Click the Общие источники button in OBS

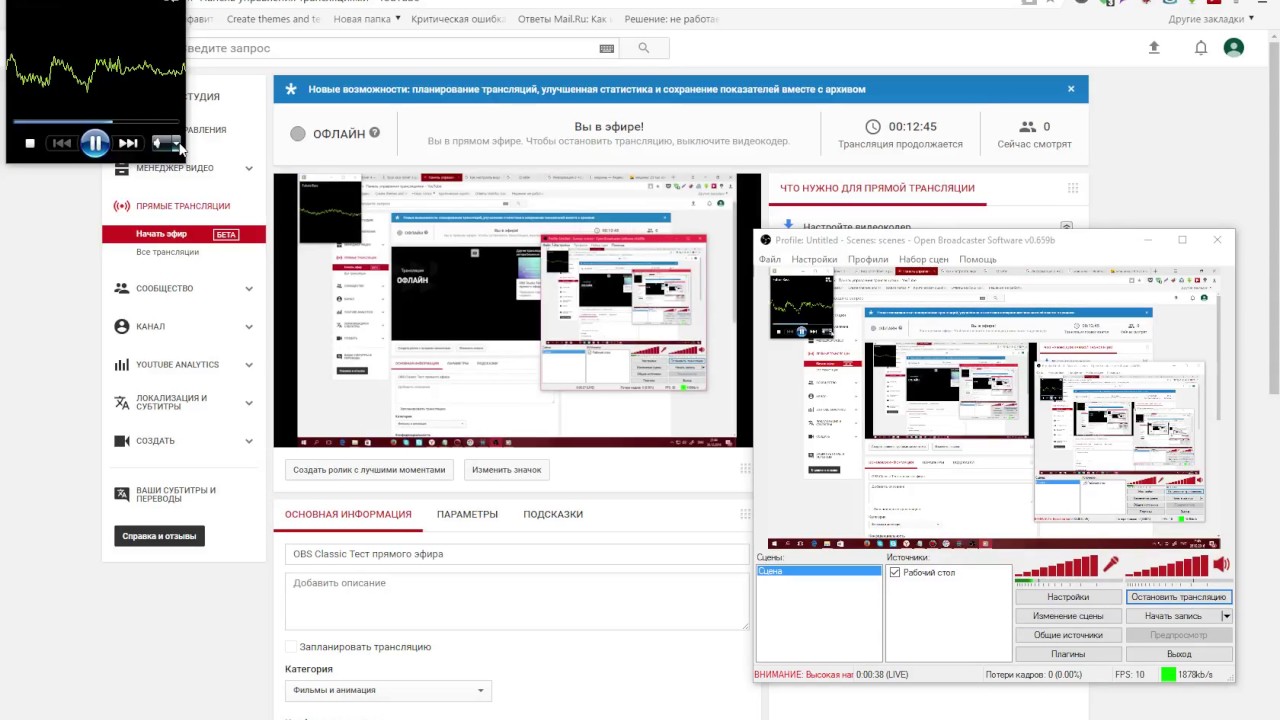click(1068, 635)
